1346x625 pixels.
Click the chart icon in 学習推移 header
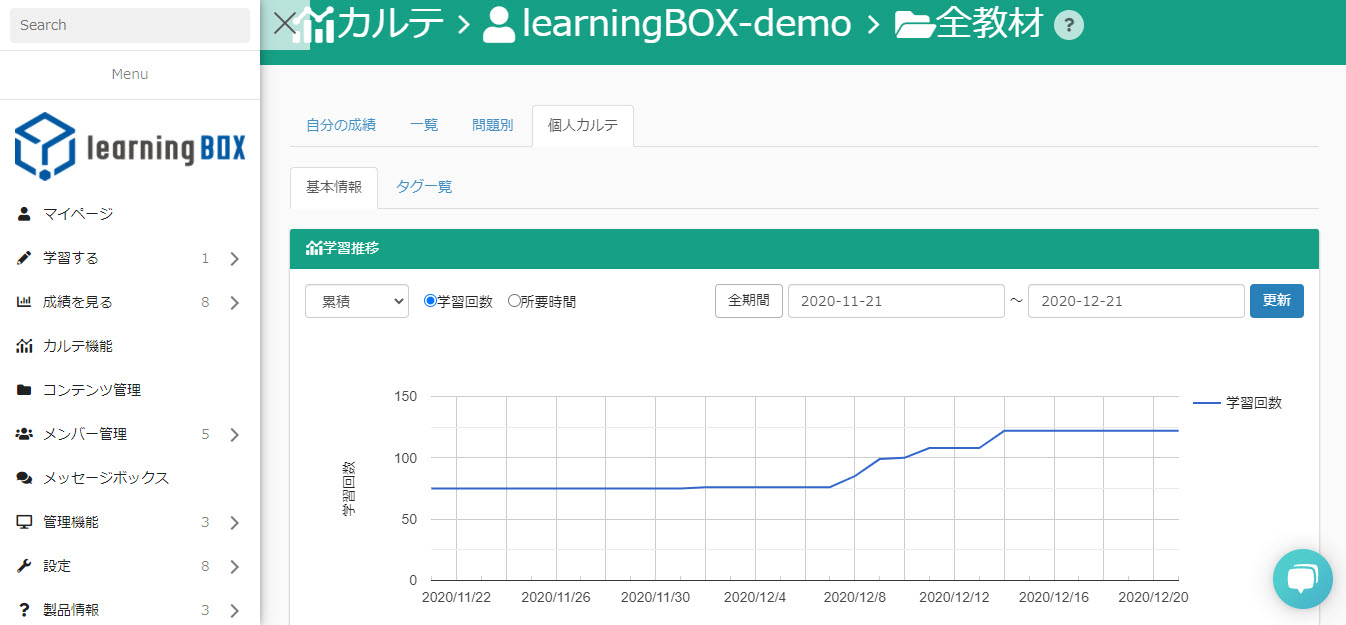[313, 248]
